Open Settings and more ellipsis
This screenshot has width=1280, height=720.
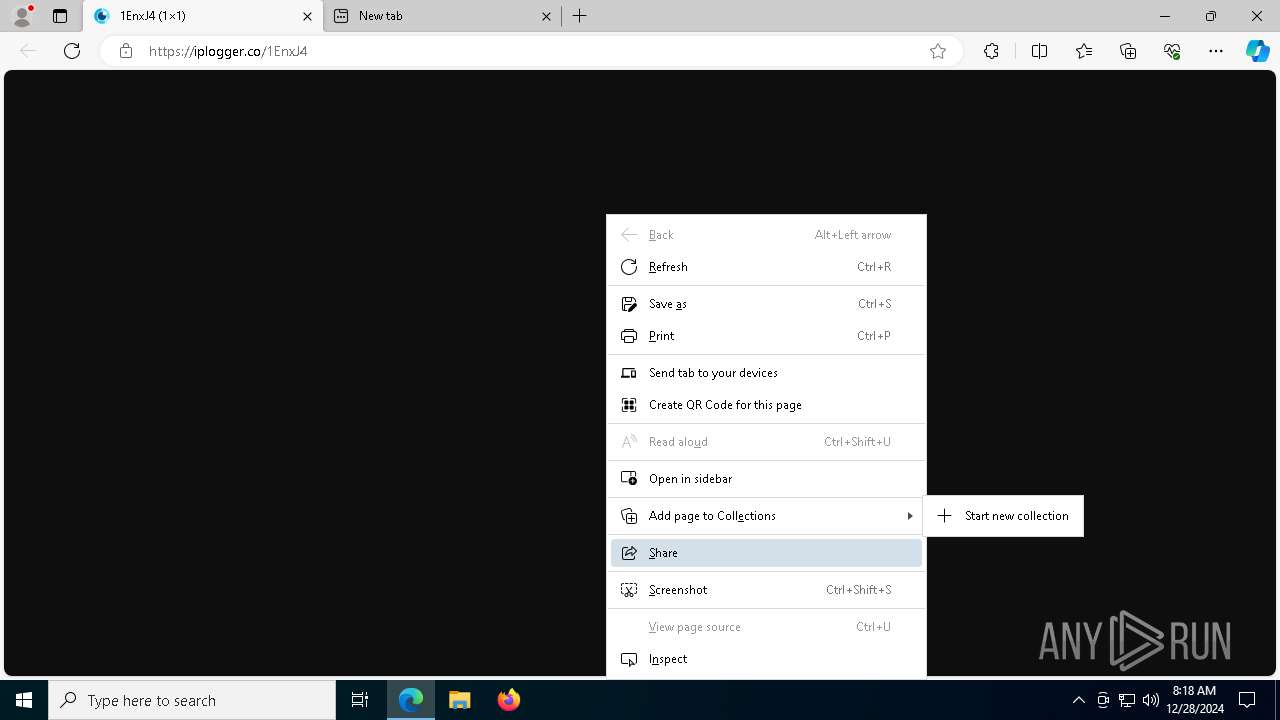[1216, 51]
